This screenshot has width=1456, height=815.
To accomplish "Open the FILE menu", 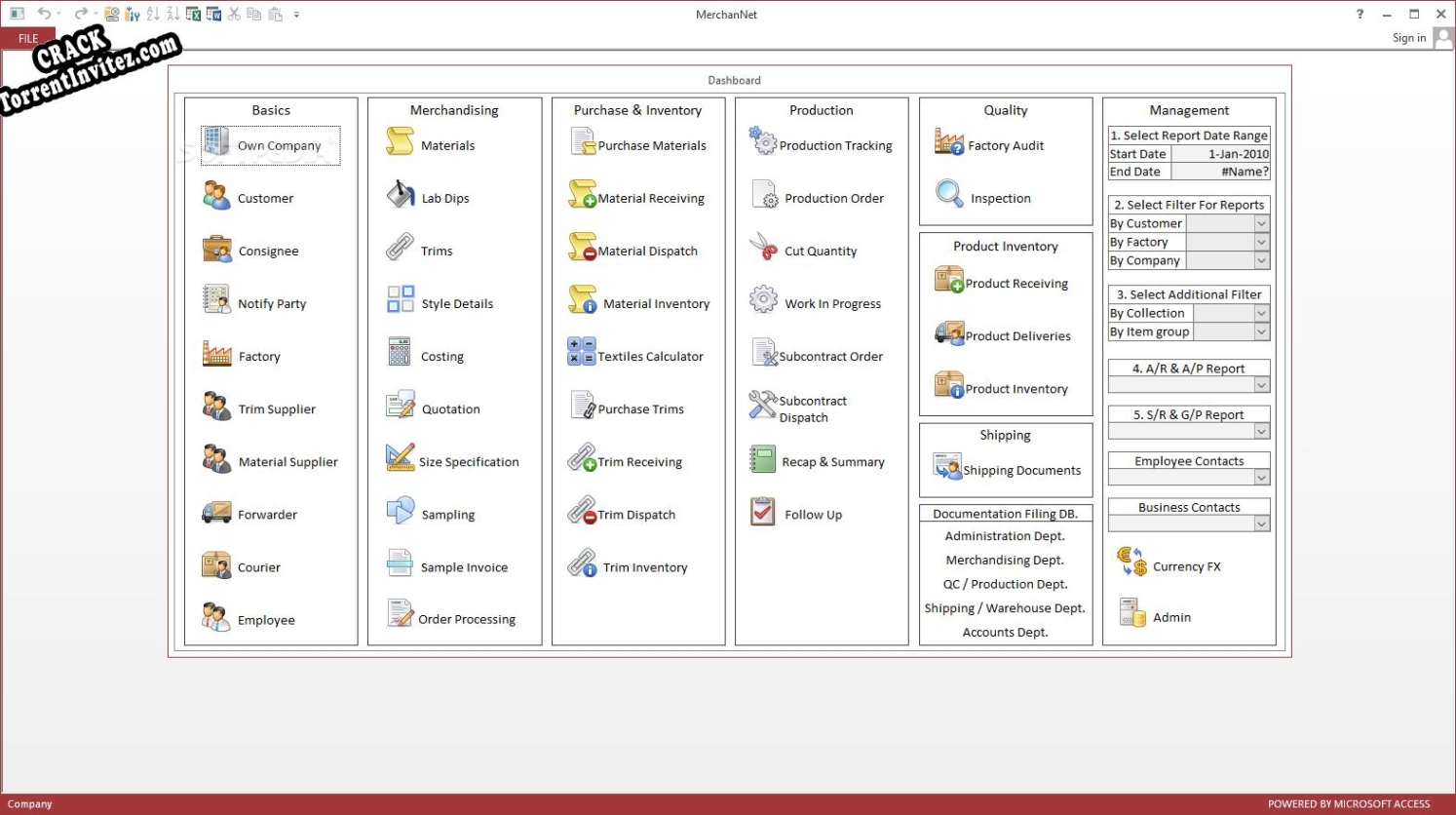I will [27, 38].
